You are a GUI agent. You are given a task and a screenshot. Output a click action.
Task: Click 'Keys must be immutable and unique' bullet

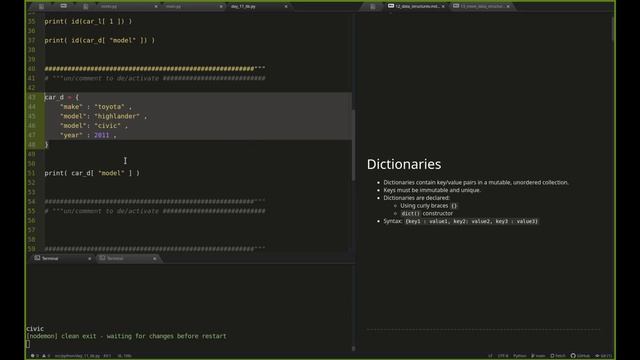[x=432, y=190]
